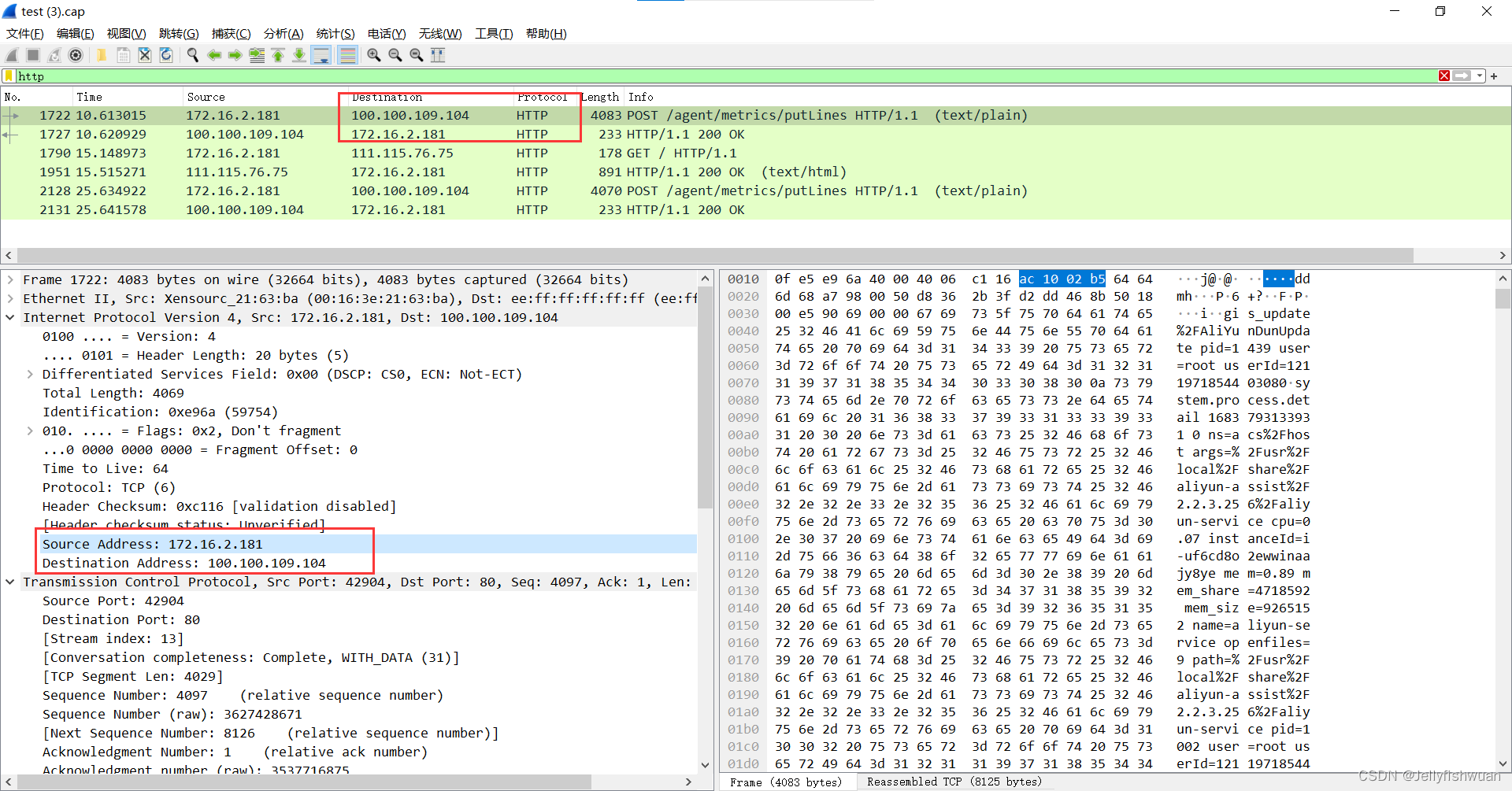The width and height of the screenshot is (1512, 791).
Task: Toggle auto-scroll during live capture
Action: 321,55
